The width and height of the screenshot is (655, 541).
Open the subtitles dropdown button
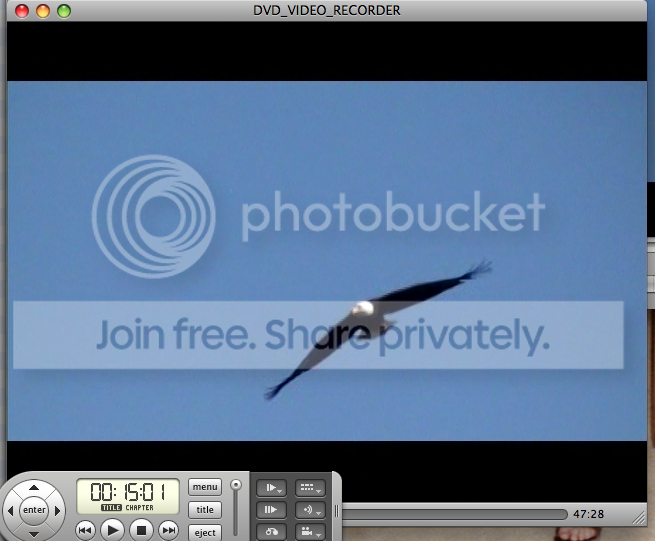(310, 488)
